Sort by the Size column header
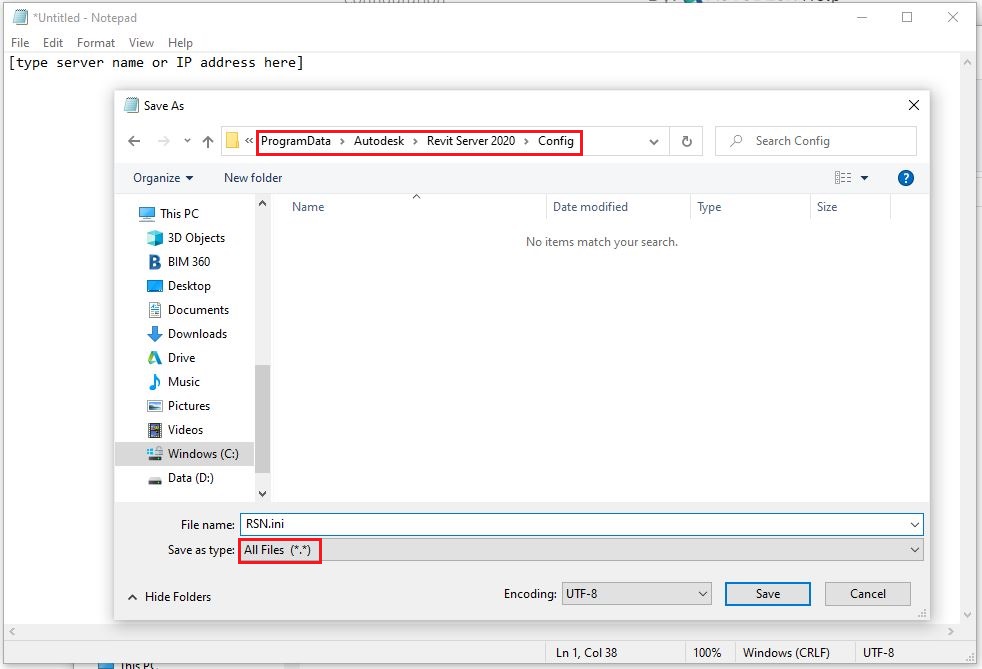The height and width of the screenshot is (669, 982). pyautogui.click(x=850, y=207)
